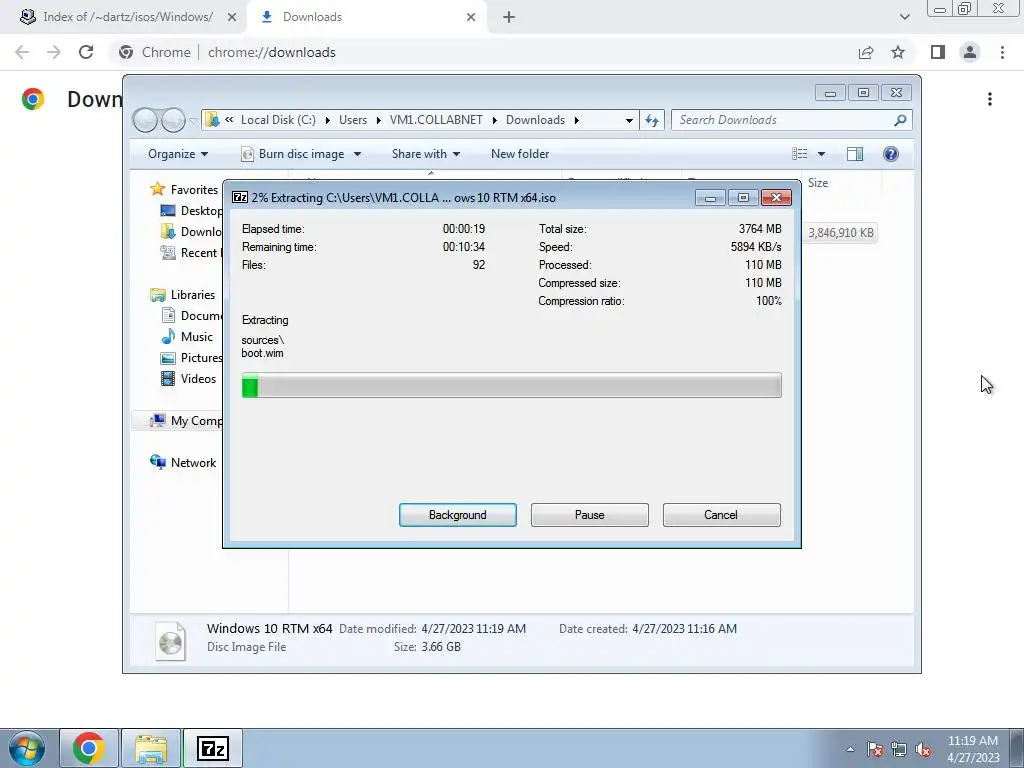This screenshot has height=768, width=1024.
Task: Open Chrome tab search chevron
Action: pos(904,17)
